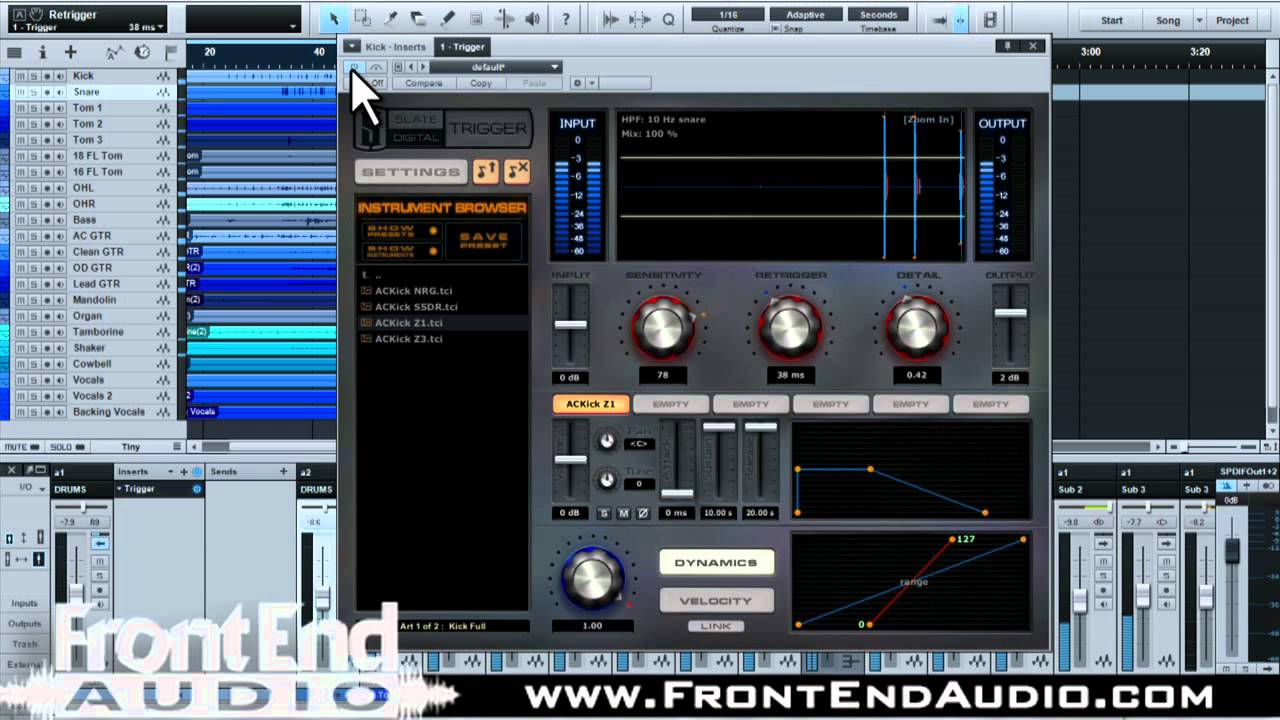Image resolution: width=1280 pixels, height=720 pixels.
Task: Select the Arrow tool in toolbar
Action: pyautogui.click(x=334, y=19)
